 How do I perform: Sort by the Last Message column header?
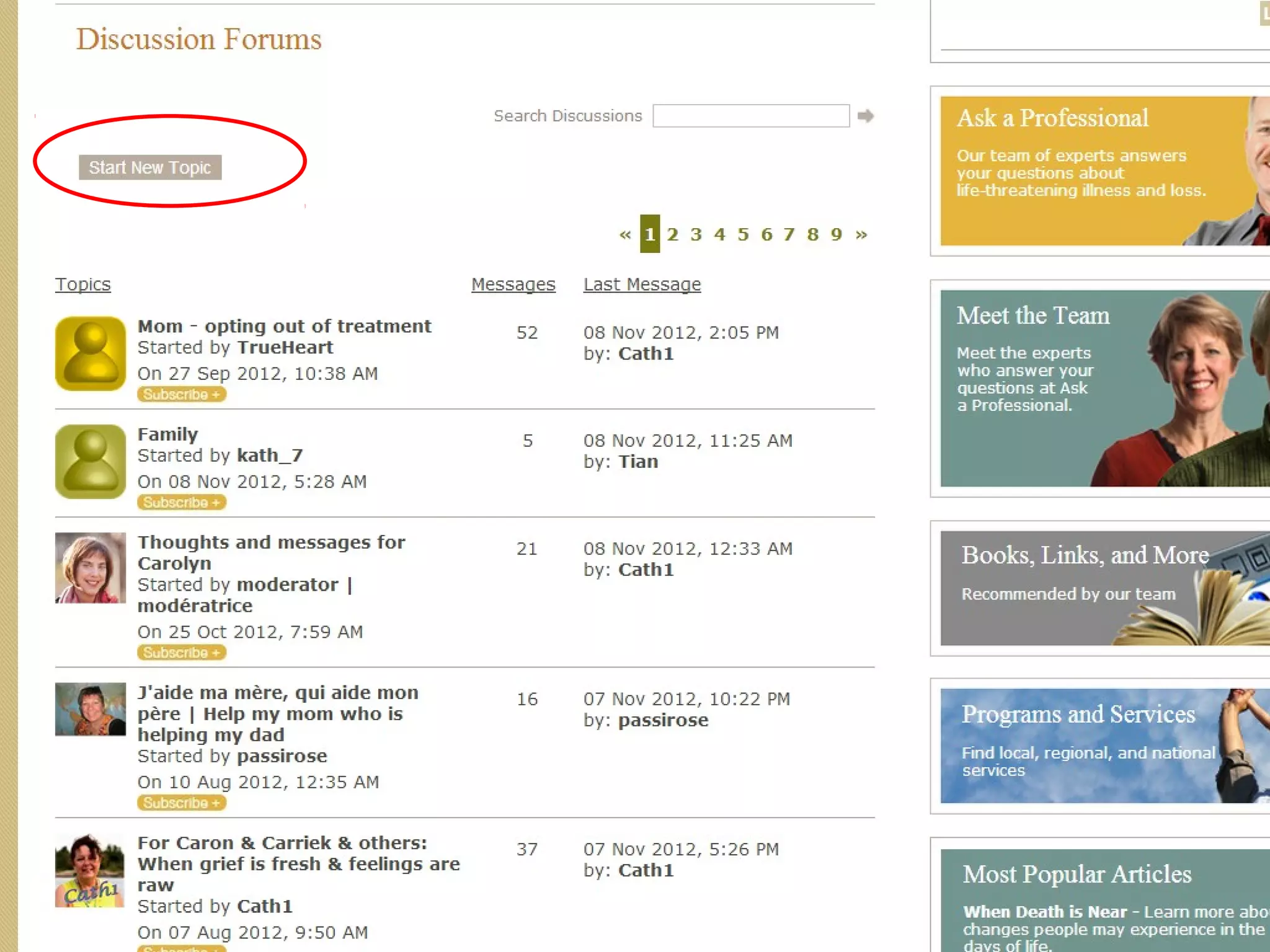tap(642, 284)
